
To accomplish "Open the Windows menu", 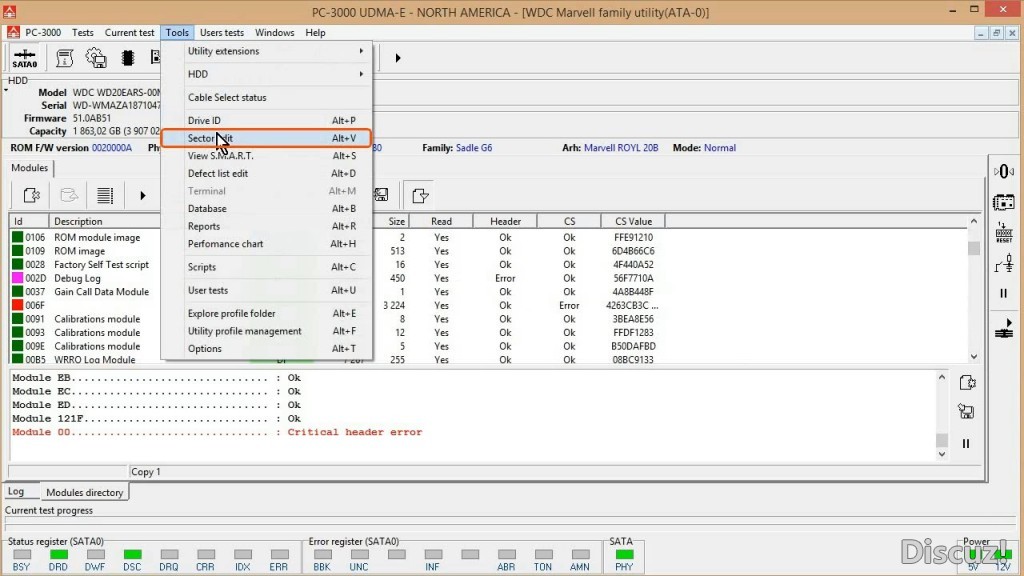I will (274, 33).
